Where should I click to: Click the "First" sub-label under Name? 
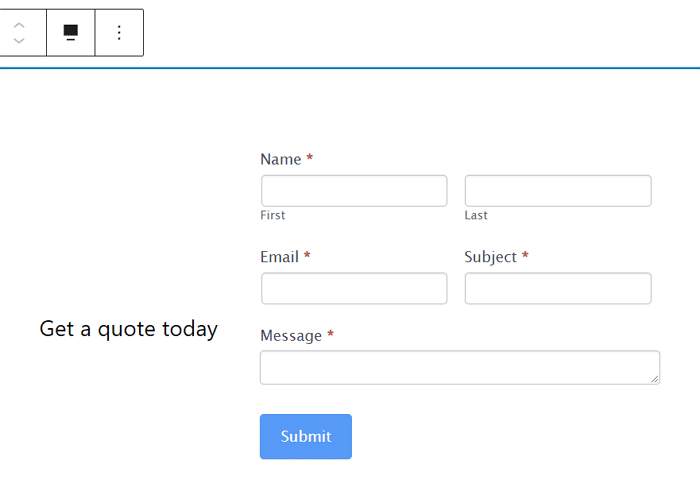(273, 215)
